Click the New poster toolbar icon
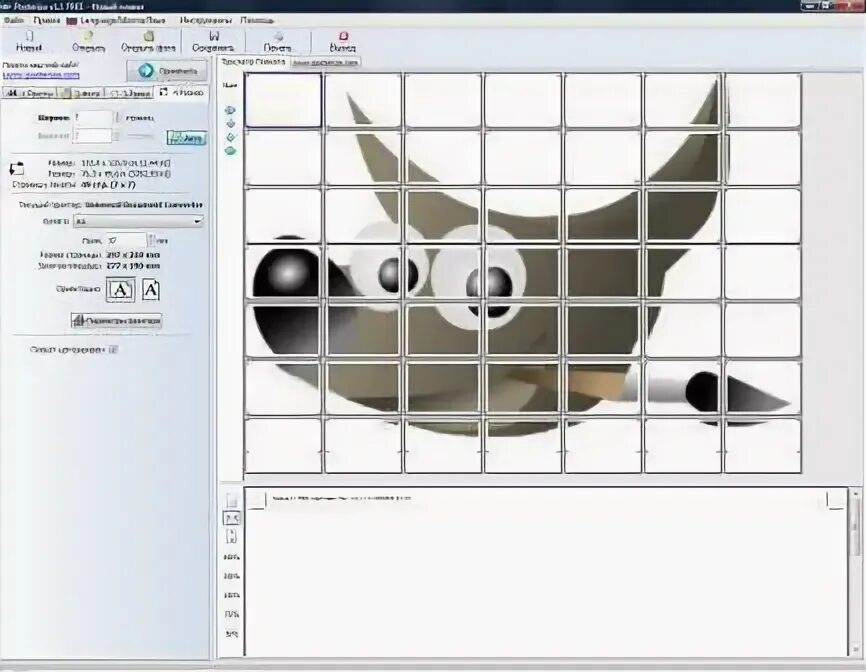866x672 pixels. click(29, 36)
